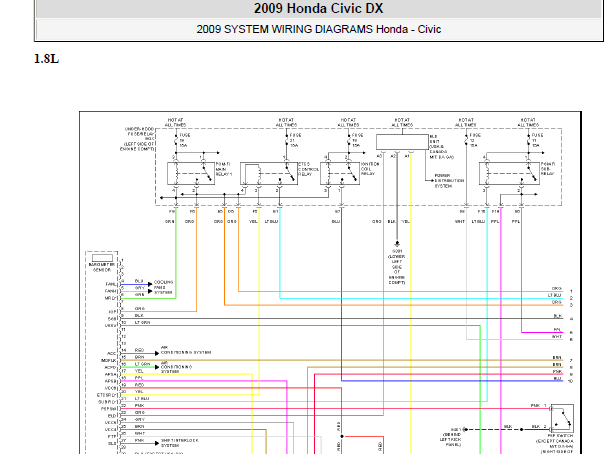This screenshot has height=454, width=605.
Task: Click the PGM-FI Sub-Relay symbol
Action: click(x=509, y=174)
